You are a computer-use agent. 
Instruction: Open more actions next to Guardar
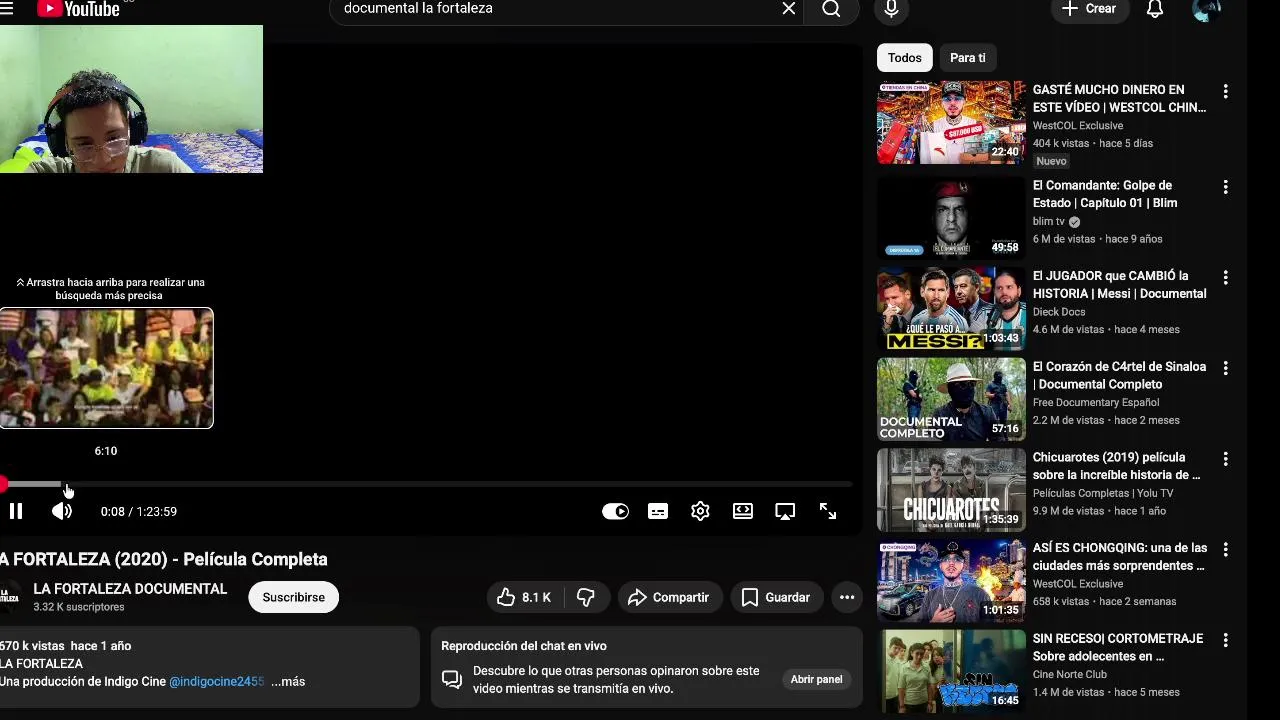[x=847, y=597]
